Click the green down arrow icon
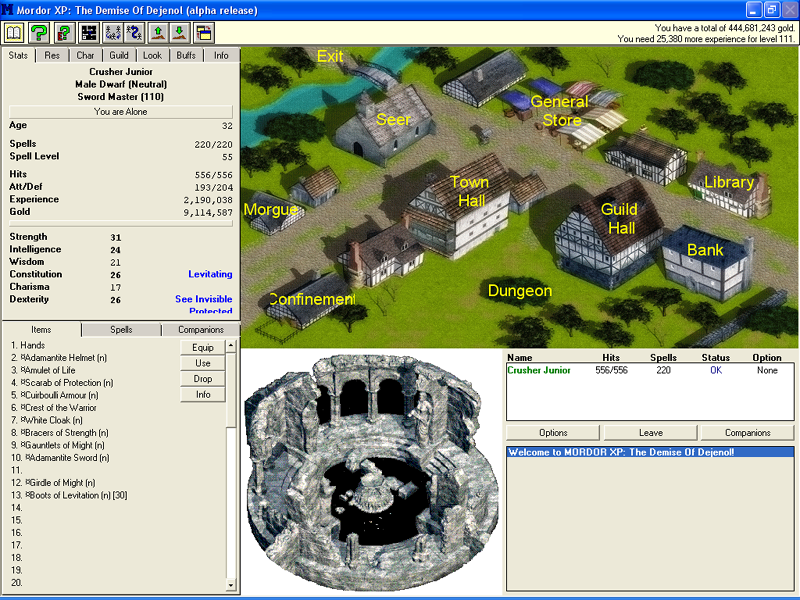Screen dimensions: 800x600 pos(181,32)
